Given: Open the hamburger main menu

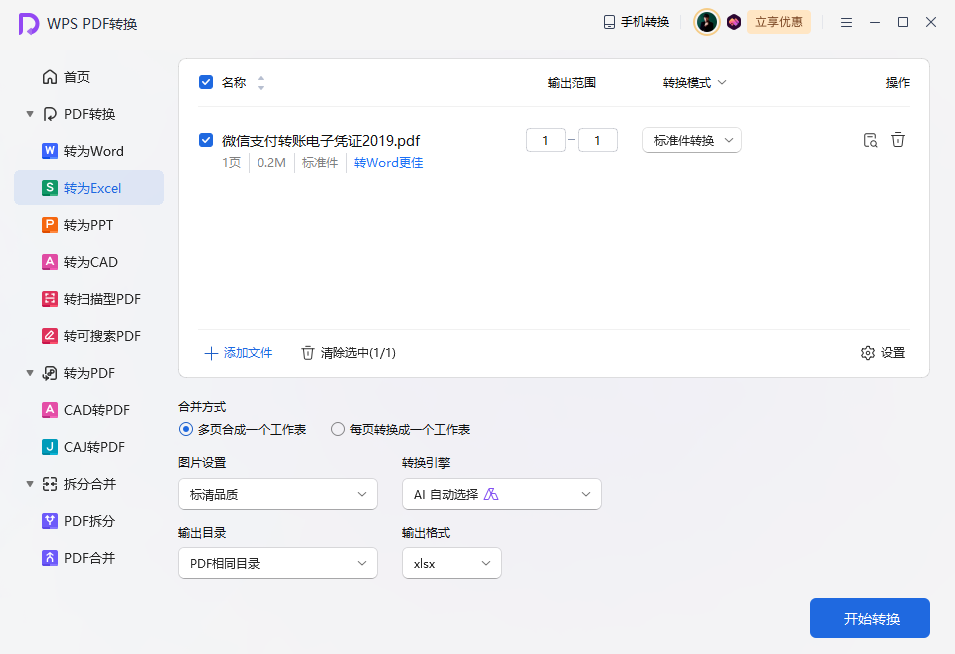Looking at the screenshot, I should (846, 22).
